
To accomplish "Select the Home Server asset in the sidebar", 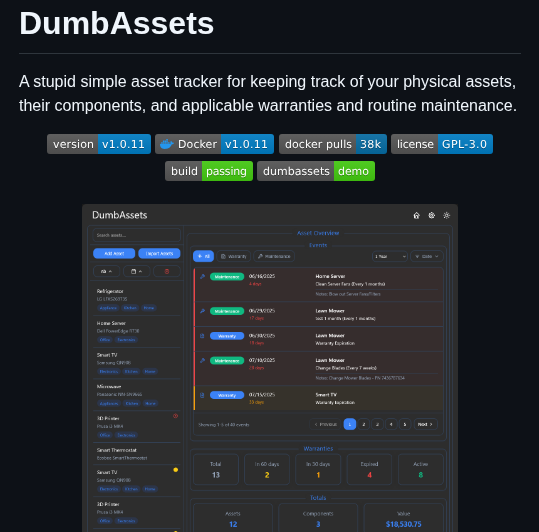I will (136, 331).
